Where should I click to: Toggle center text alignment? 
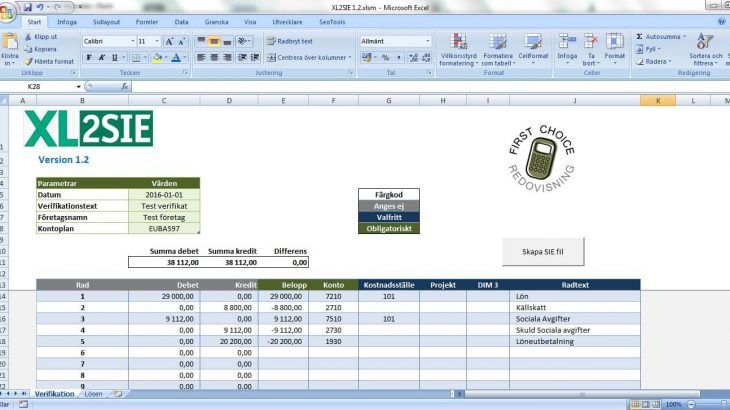click(214, 57)
